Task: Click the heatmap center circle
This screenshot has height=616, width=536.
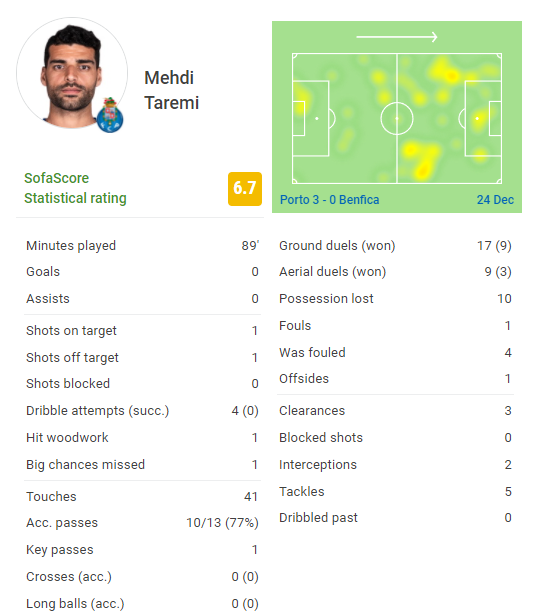Action: click(397, 118)
